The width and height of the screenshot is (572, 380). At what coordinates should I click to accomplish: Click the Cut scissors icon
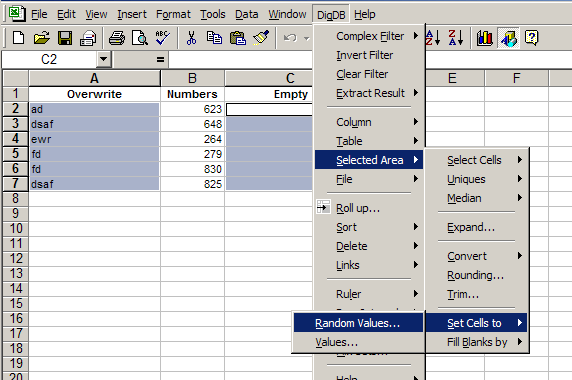coord(191,38)
